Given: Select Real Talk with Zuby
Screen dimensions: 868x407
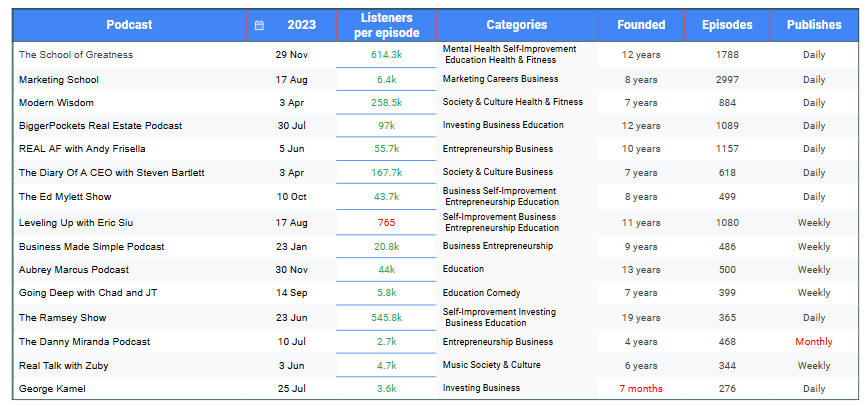Looking at the screenshot, I should pyautogui.click(x=64, y=365).
